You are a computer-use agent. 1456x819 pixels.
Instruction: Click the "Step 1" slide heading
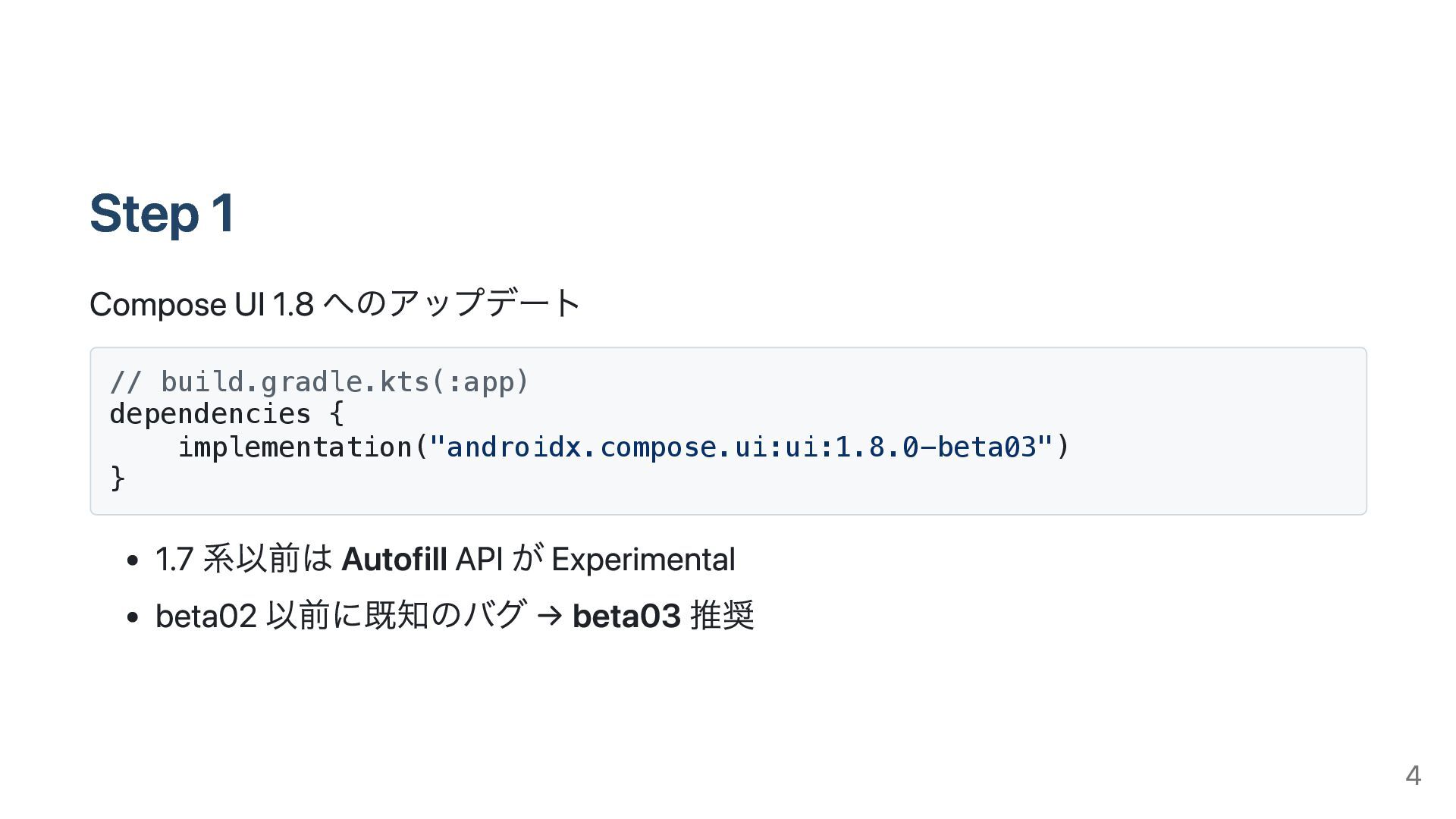coord(162,213)
